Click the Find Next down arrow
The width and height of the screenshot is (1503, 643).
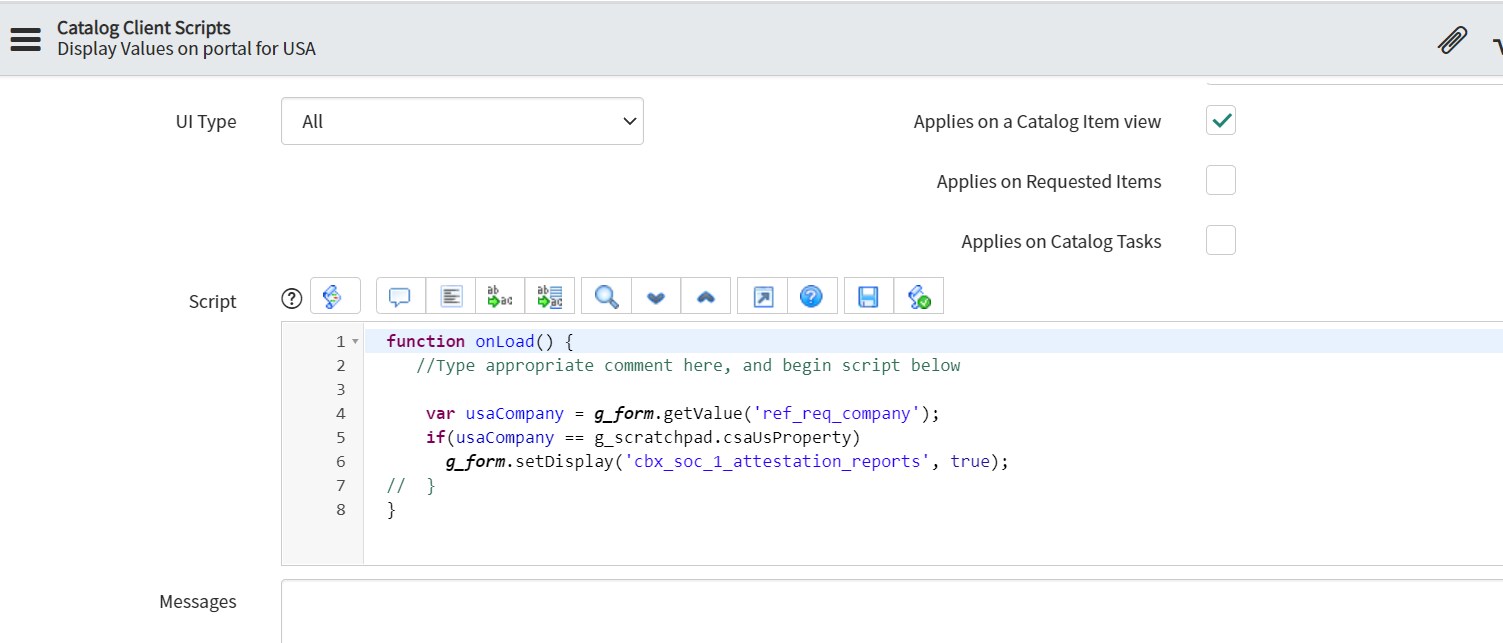click(656, 297)
